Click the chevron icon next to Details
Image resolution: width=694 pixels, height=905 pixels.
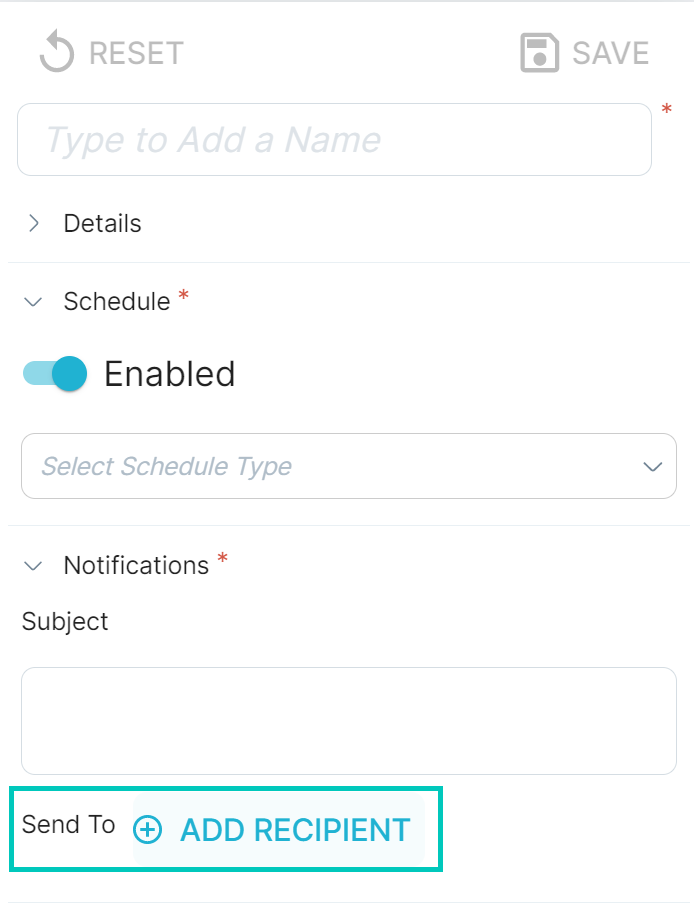(x=34, y=223)
